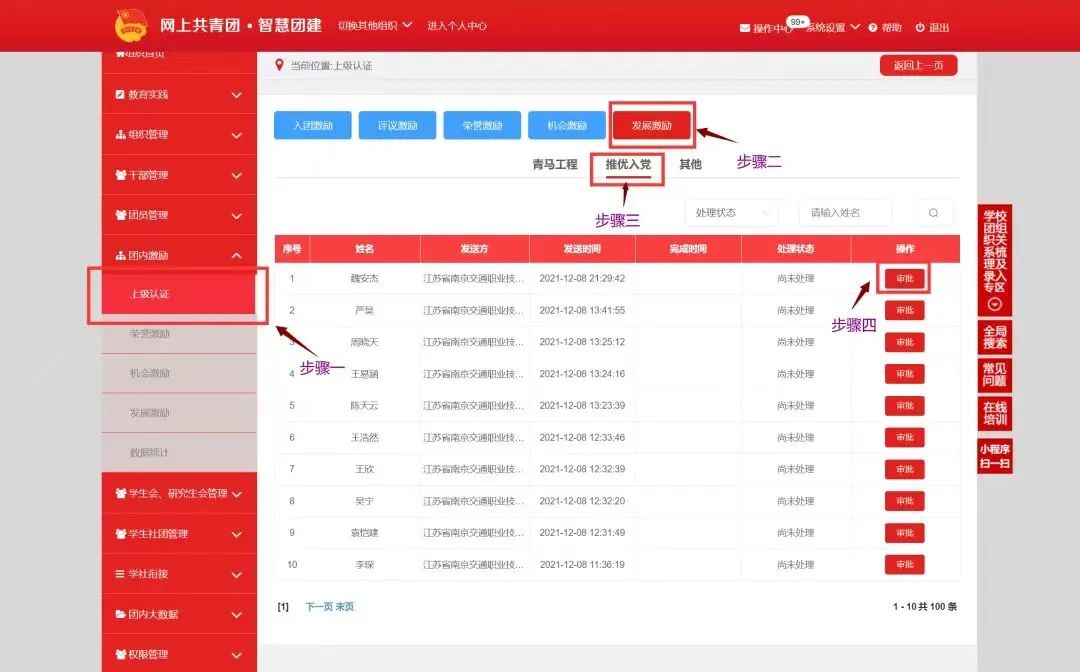This screenshot has height=672, width=1080.
Task: Expand the 组织管理 menu chevron
Action: pos(236,135)
